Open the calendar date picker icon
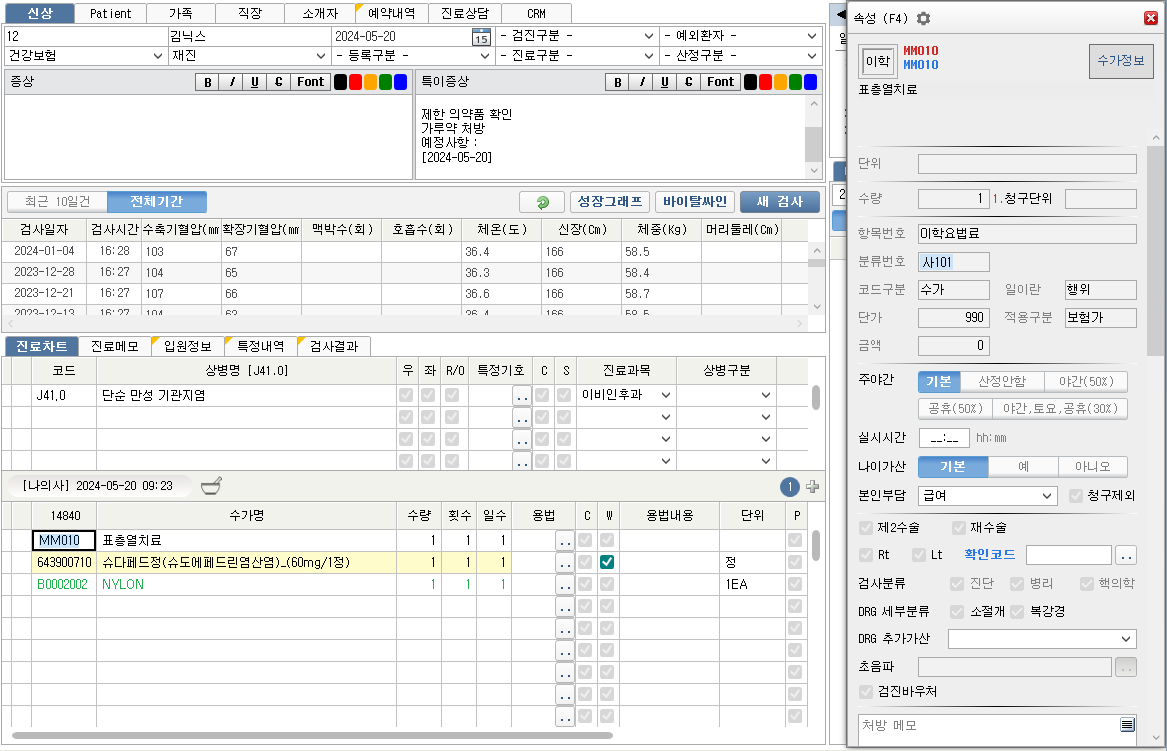Viewport: 1167px width, 751px height. tap(481, 37)
